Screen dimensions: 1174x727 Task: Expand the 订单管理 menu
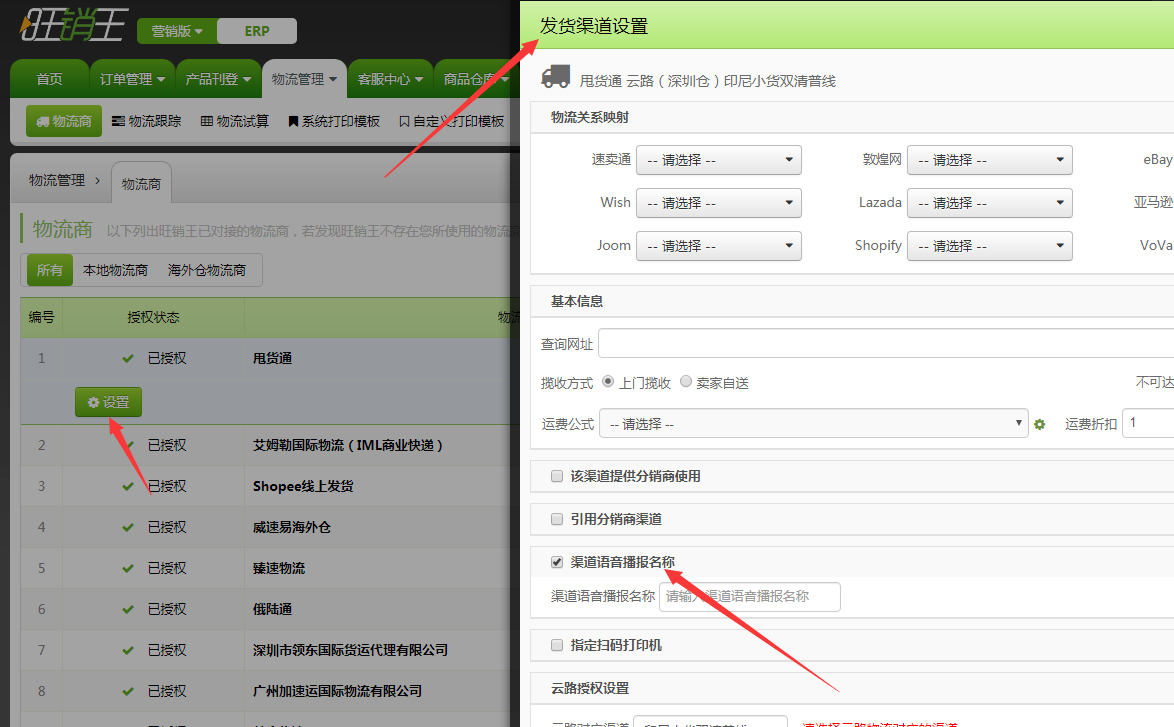click(132, 79)
